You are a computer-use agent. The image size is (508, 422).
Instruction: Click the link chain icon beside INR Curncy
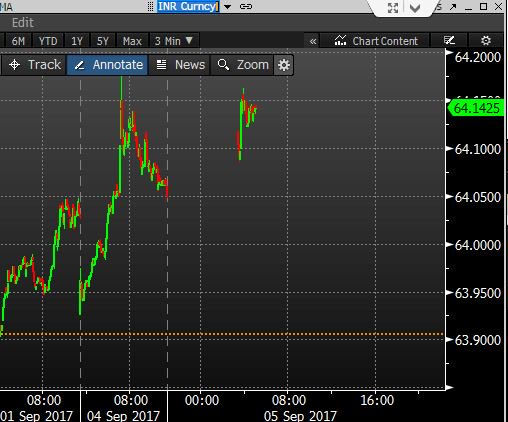tap(246, 6)
